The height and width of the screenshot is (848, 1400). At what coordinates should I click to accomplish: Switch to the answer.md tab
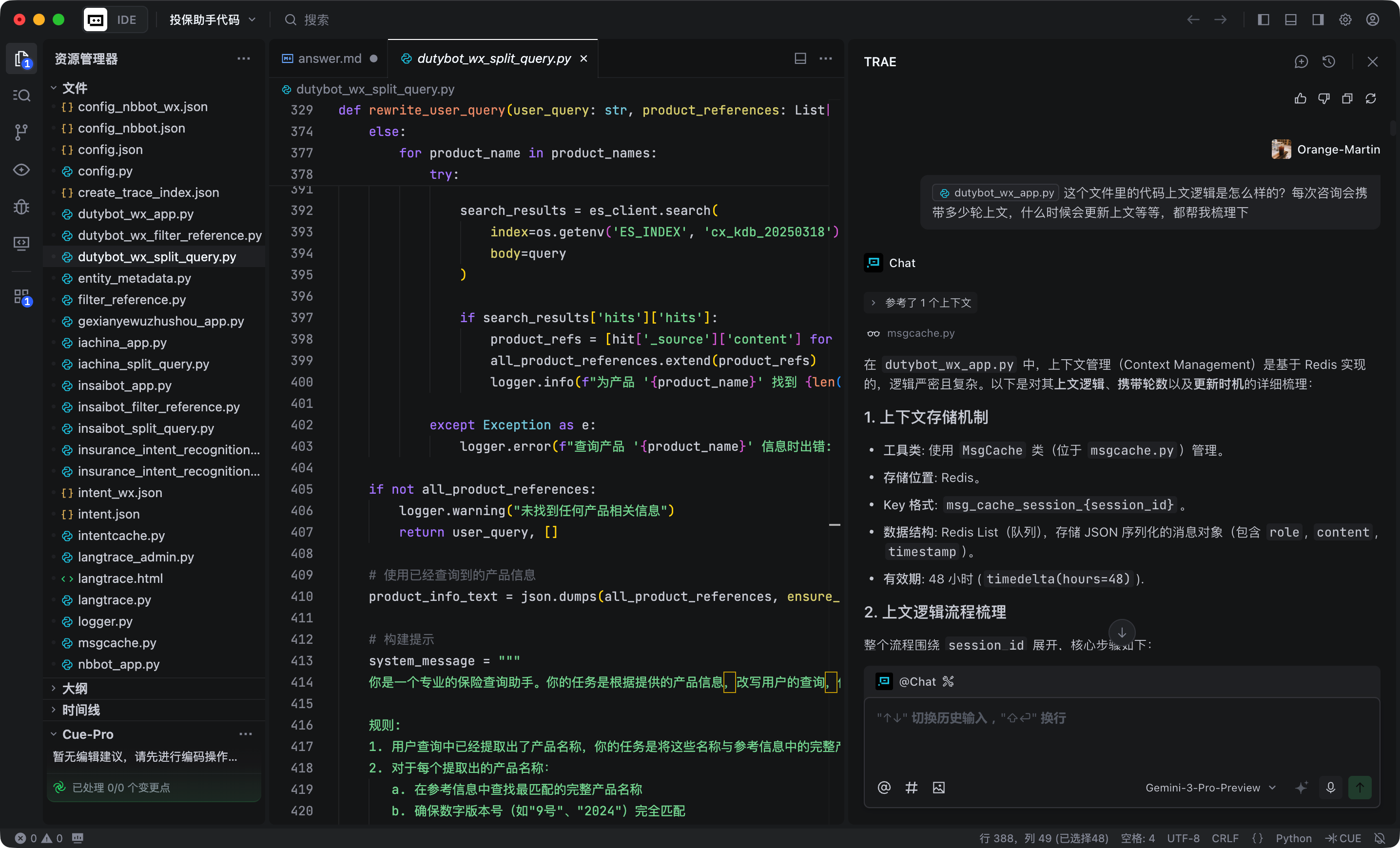(330, 58)
